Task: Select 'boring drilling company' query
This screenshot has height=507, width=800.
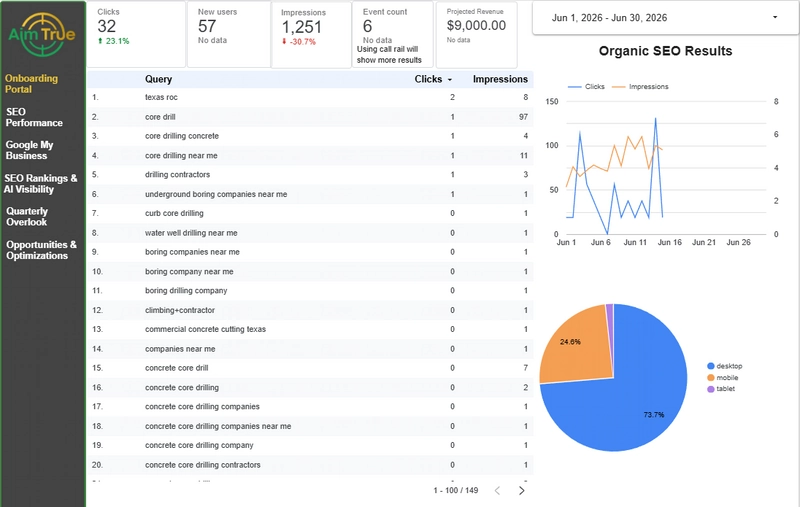Action: click(186, 291)
